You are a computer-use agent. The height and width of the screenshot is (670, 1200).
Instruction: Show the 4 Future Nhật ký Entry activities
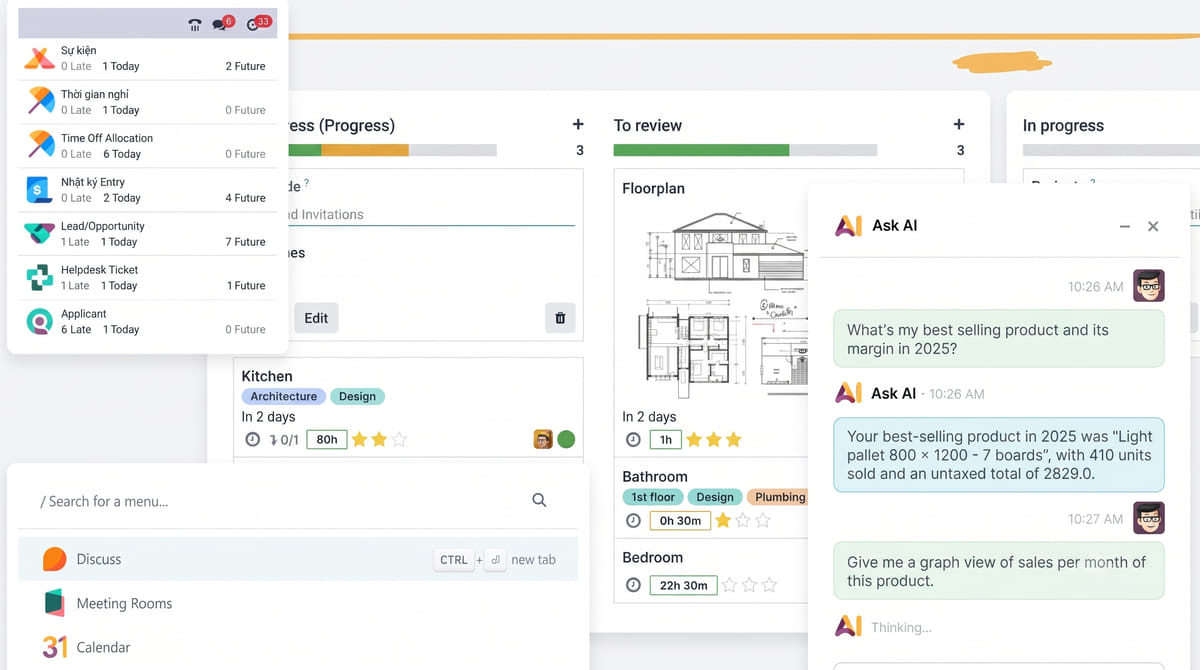tap(245, 198)
